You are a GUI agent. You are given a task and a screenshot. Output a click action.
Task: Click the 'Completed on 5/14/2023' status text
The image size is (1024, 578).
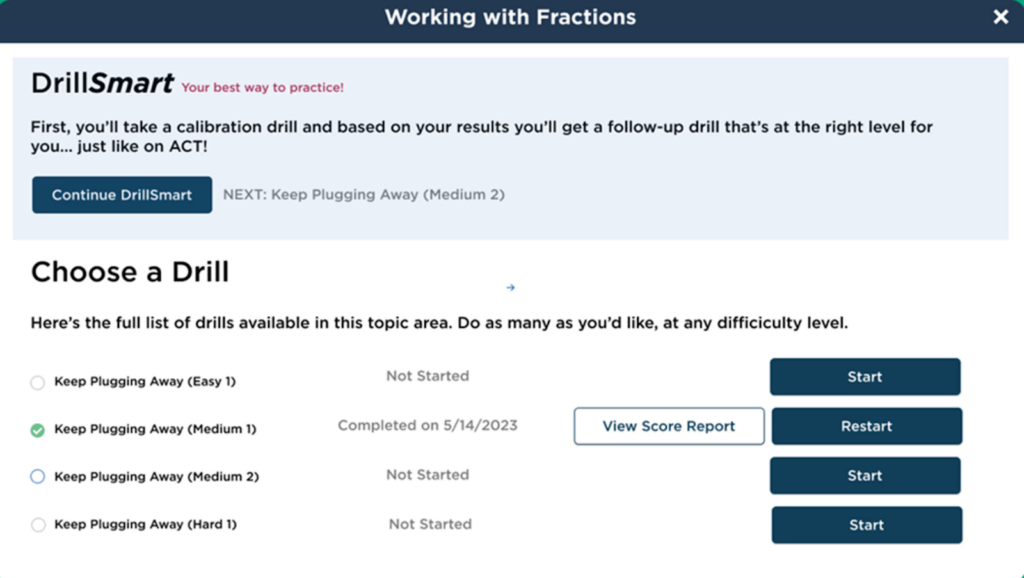[428, 425]
